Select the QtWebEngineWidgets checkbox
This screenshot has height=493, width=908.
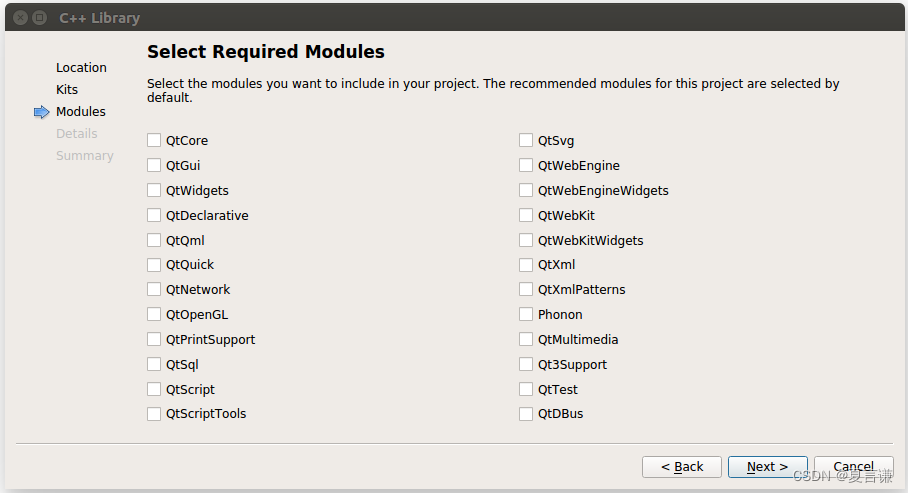tap(526, 190)
